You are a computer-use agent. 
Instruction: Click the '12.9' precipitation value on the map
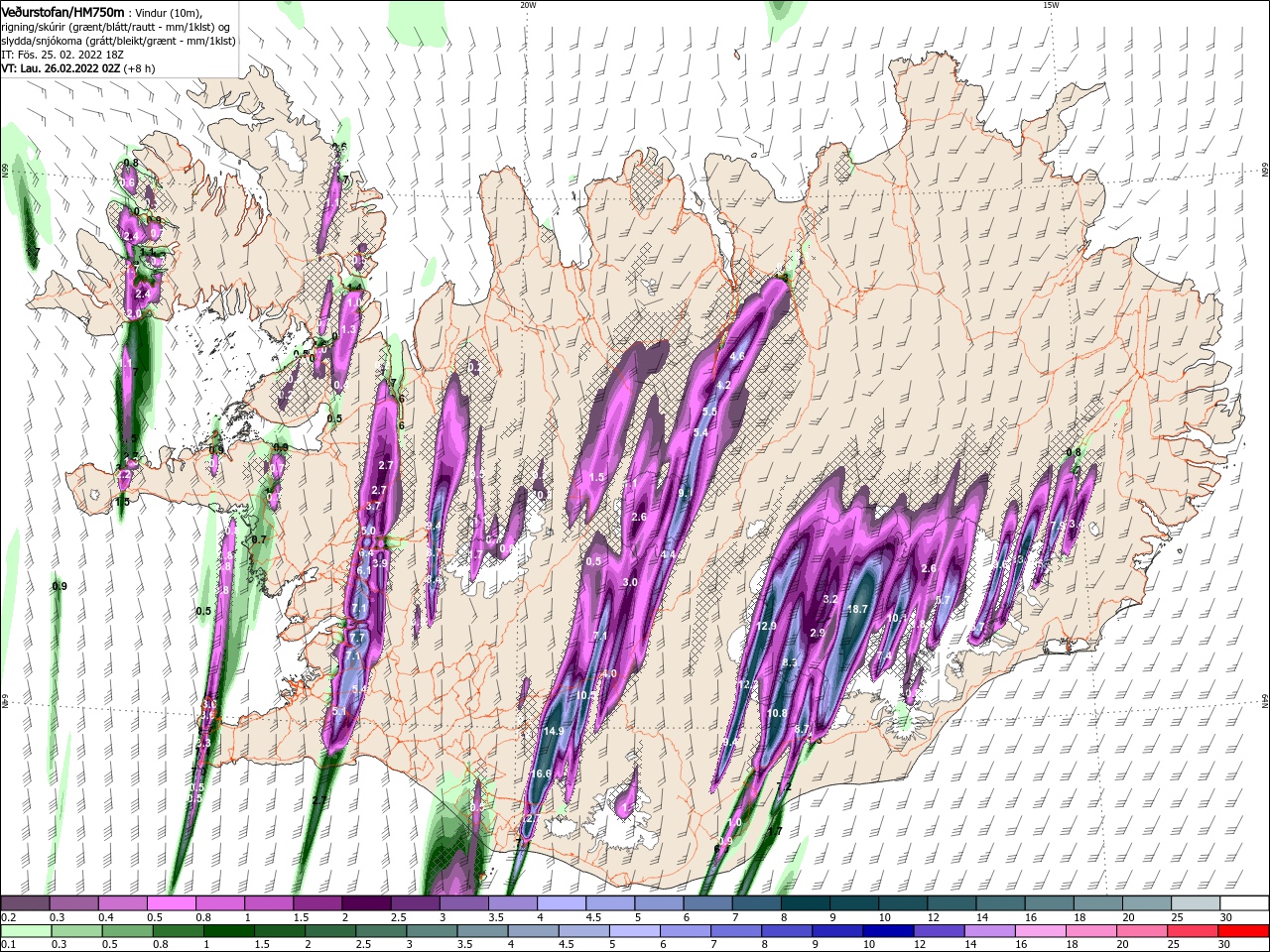tap(765, 627)
